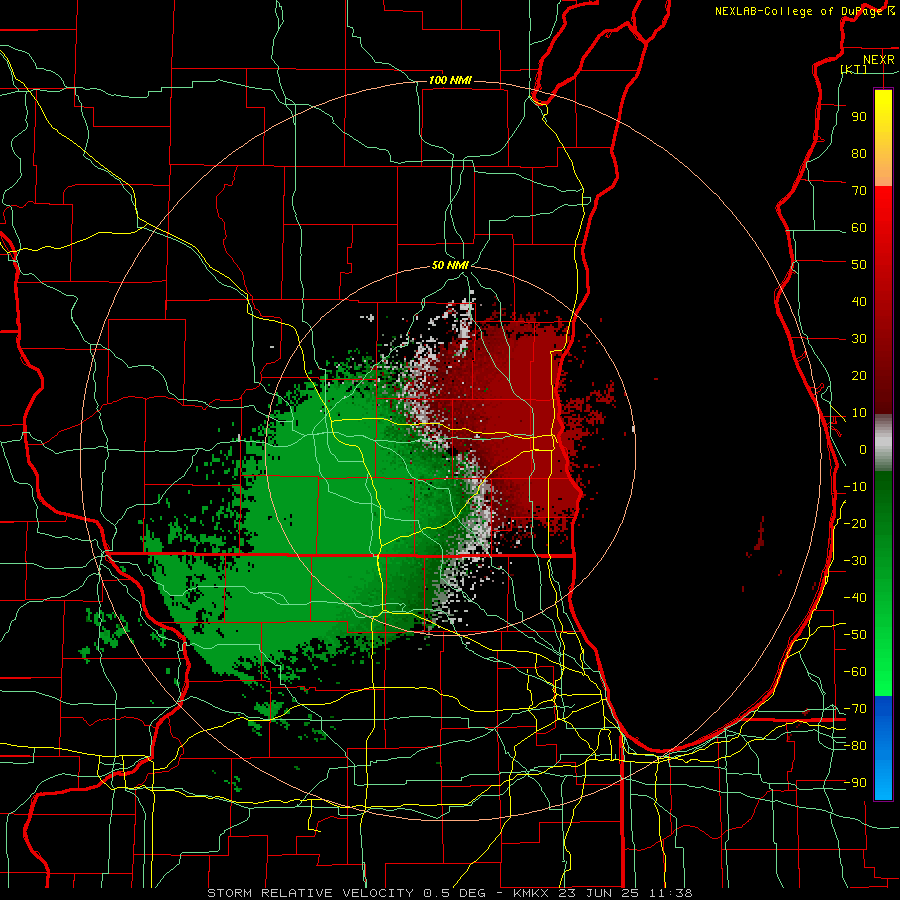Click the -10 value on the velocity scale
900x900 pixels.
tap(855, 487)
